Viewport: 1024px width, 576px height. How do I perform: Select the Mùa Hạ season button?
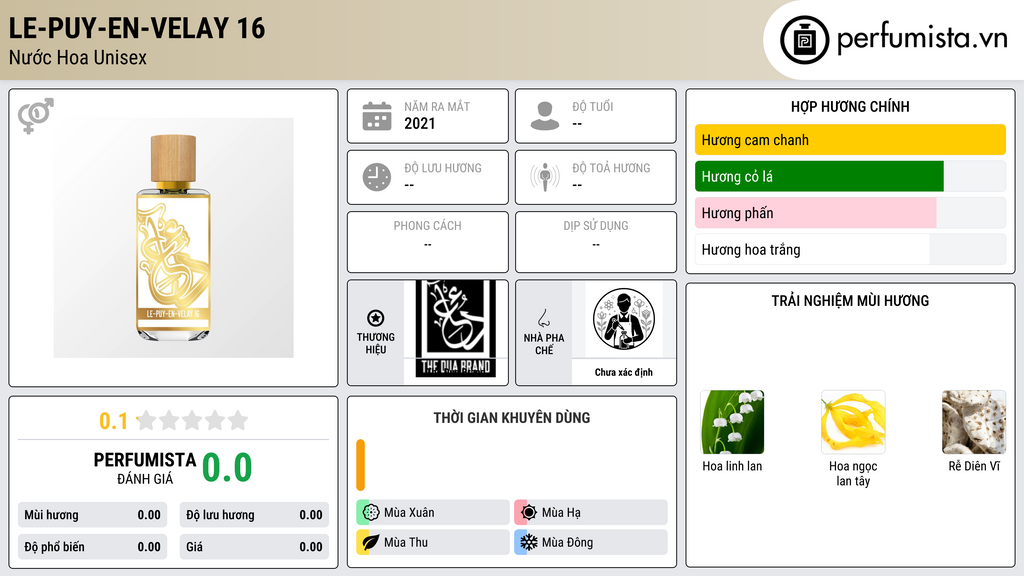(591, 512)
